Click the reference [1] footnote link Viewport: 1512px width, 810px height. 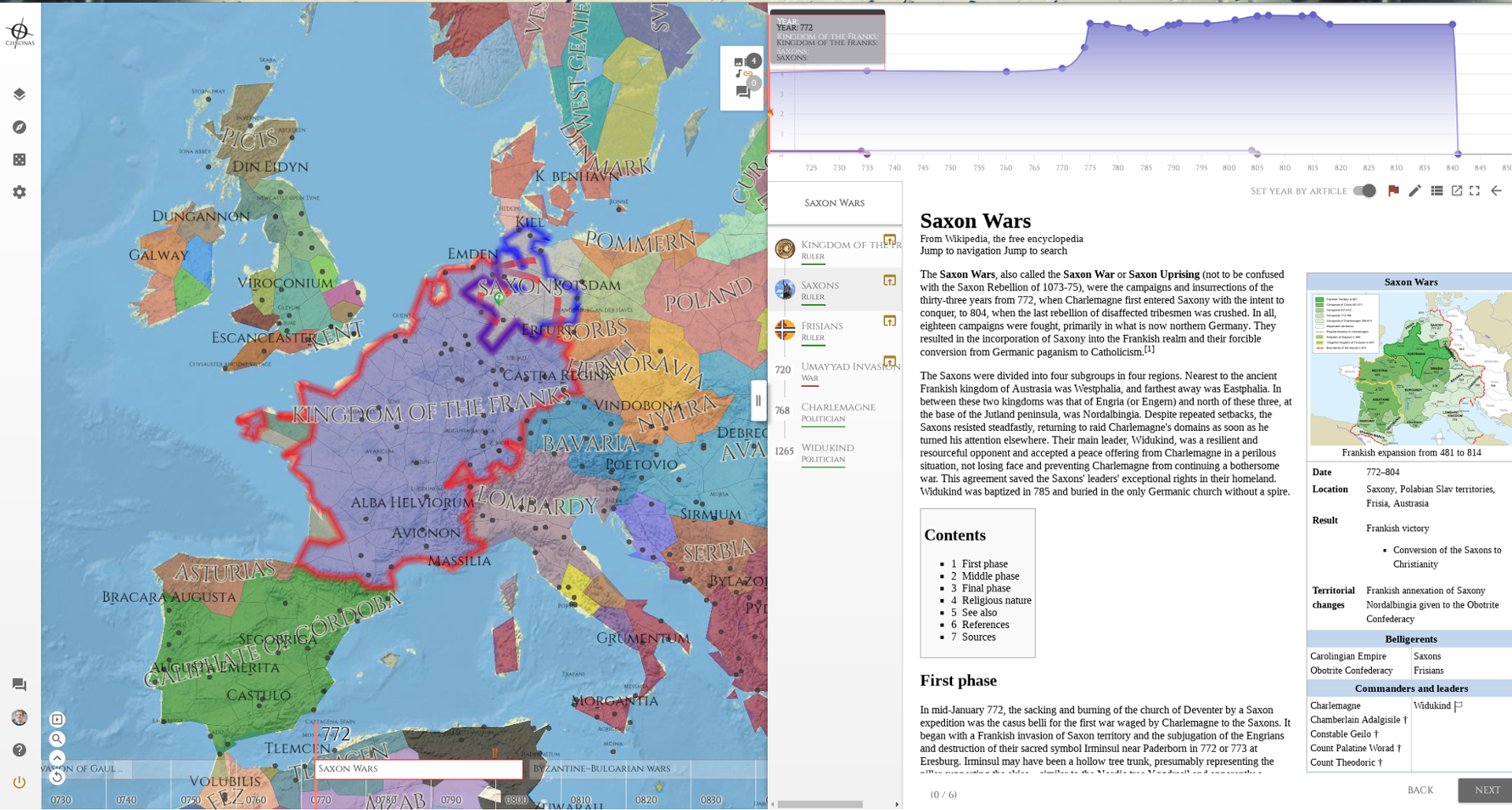coord(1149,348)
